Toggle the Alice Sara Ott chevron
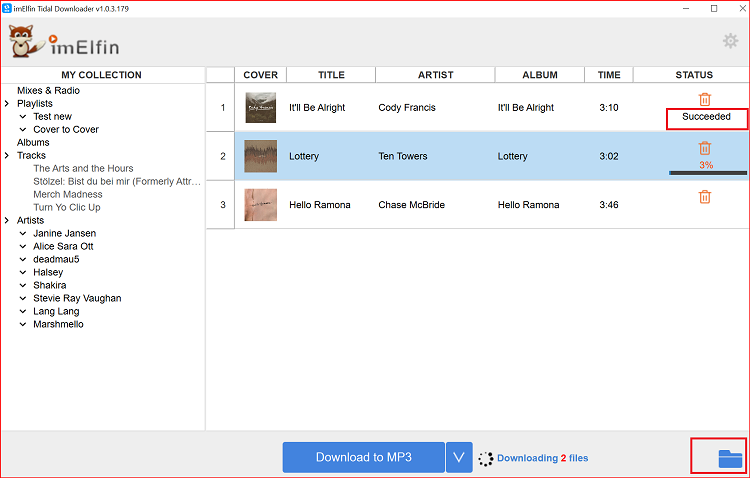The height and width of the screenshot is (478, 750). pos(22,246)
